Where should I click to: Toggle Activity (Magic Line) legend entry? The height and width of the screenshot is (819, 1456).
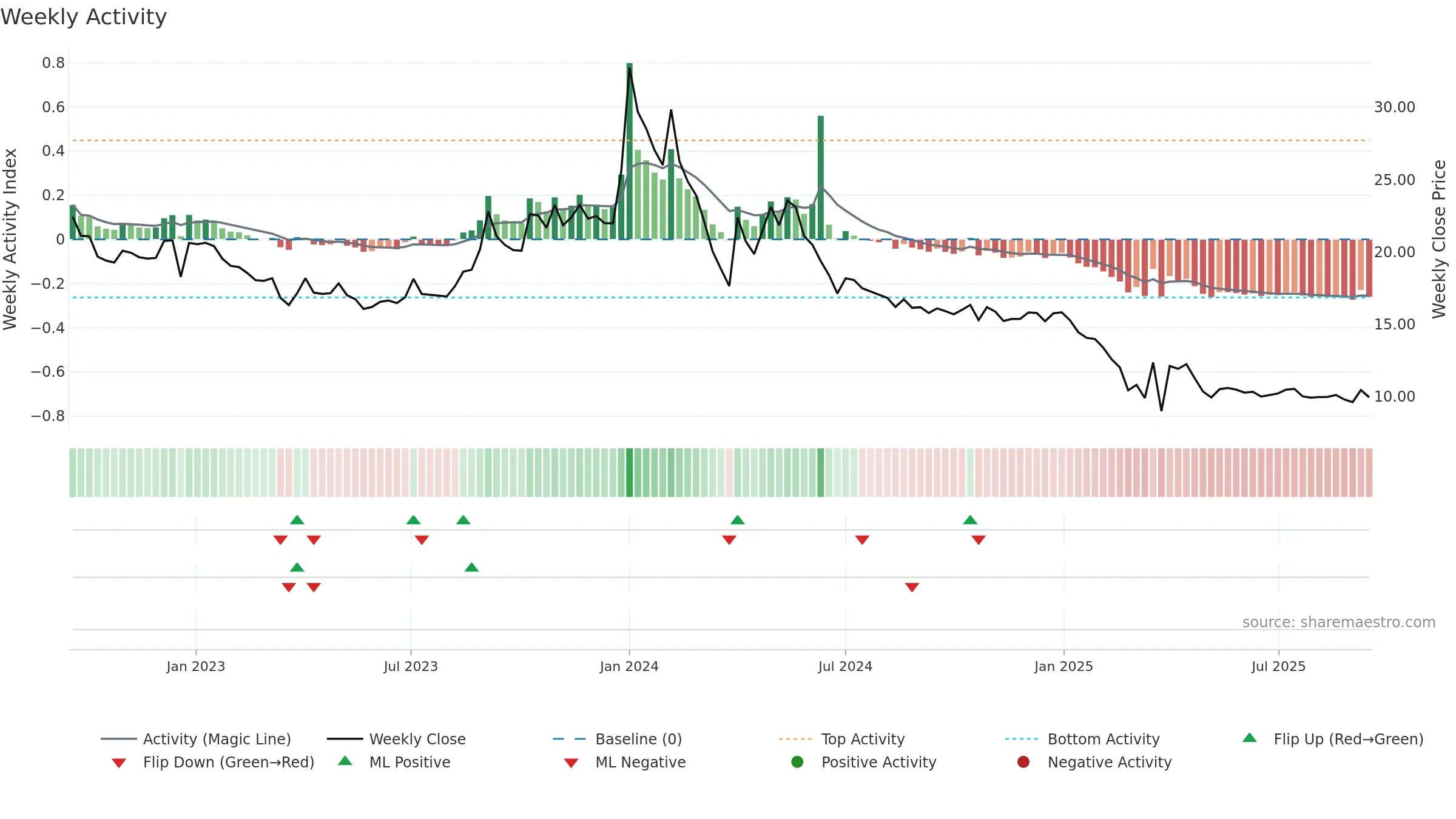[x=196, y=739]
